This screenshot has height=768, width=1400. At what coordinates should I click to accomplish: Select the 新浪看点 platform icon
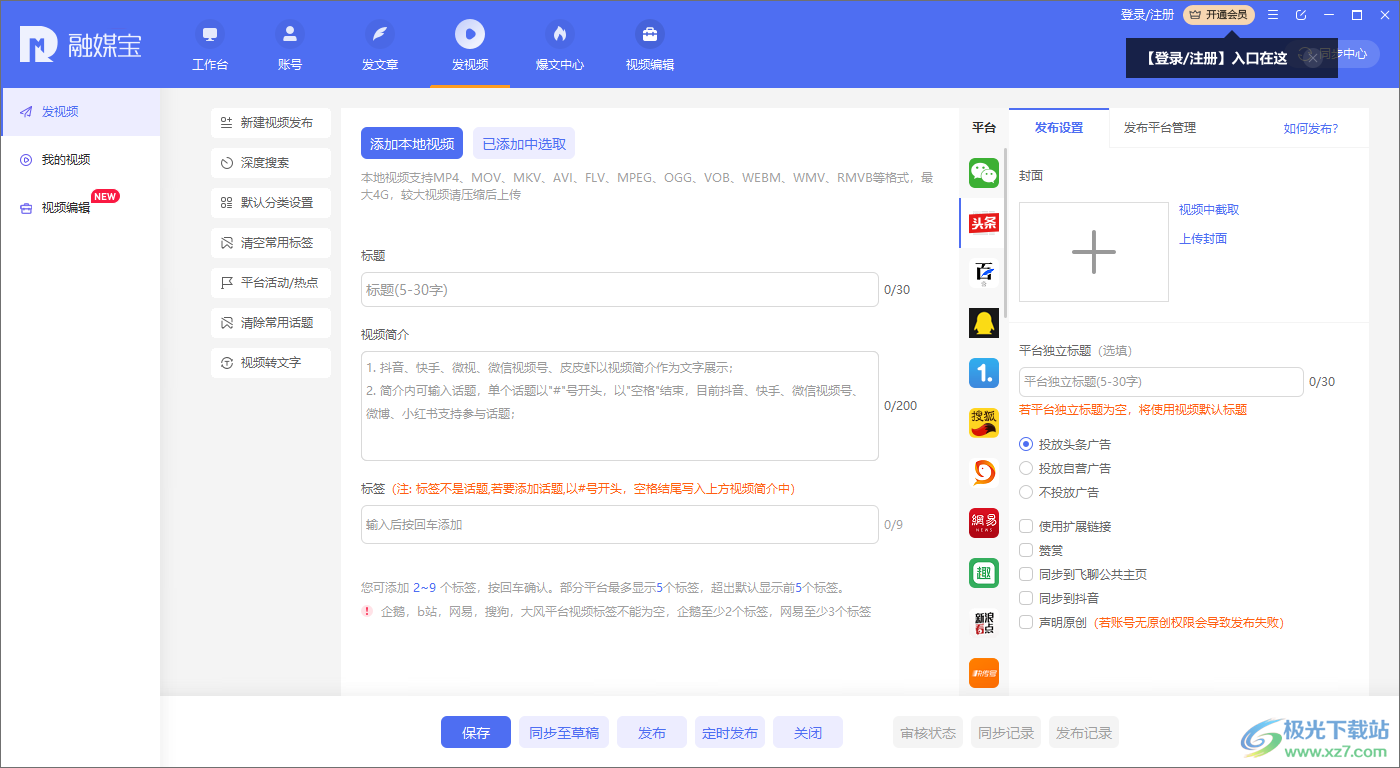click(984, 623)
